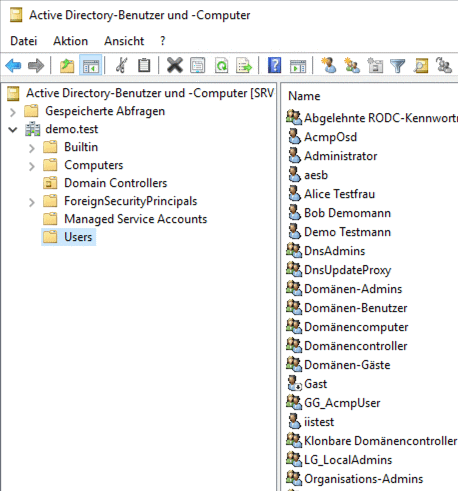Click the demo.test domain icon
Screen dimensions: 458x491
pos(33,129)
